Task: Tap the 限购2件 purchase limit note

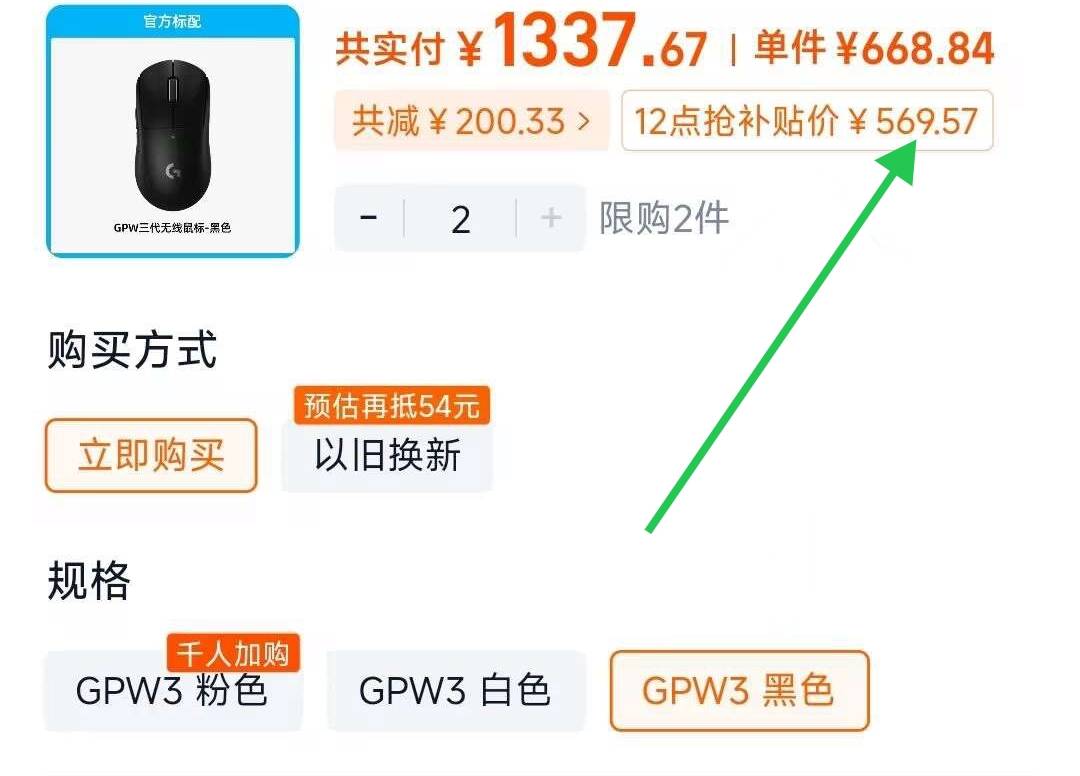Action: pyautogui.click(x=663, y=218)
